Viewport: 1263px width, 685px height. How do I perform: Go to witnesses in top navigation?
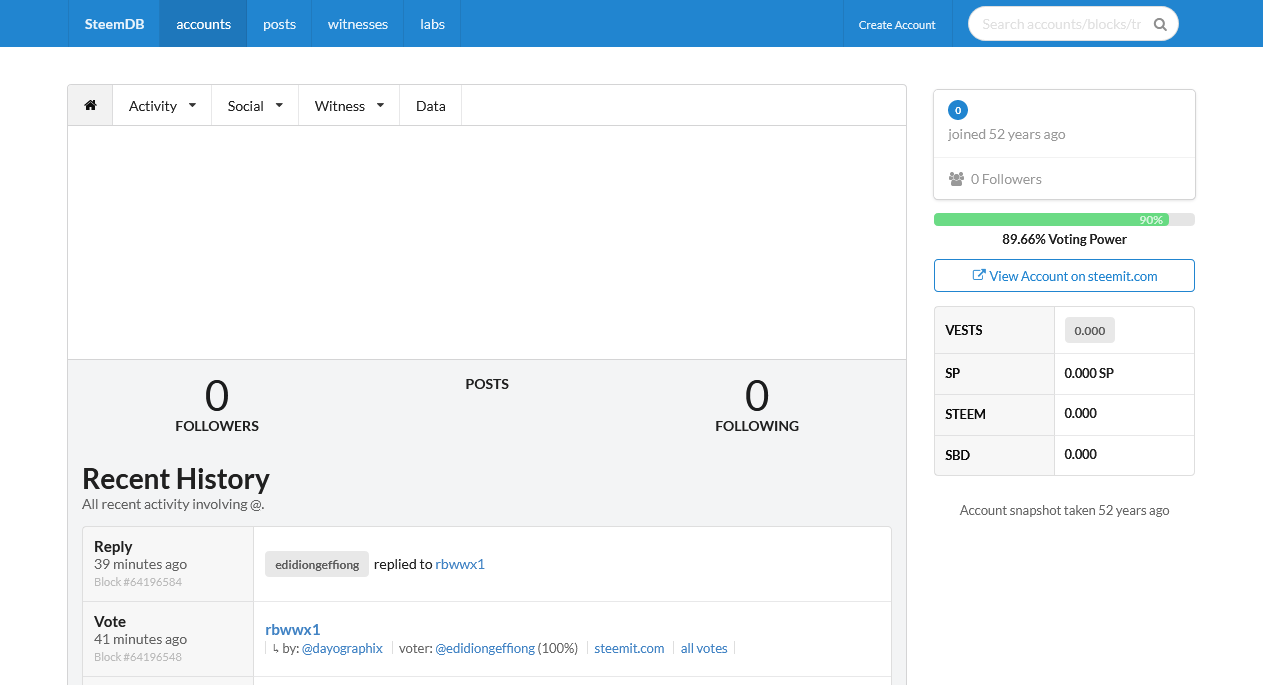point(357,24)
